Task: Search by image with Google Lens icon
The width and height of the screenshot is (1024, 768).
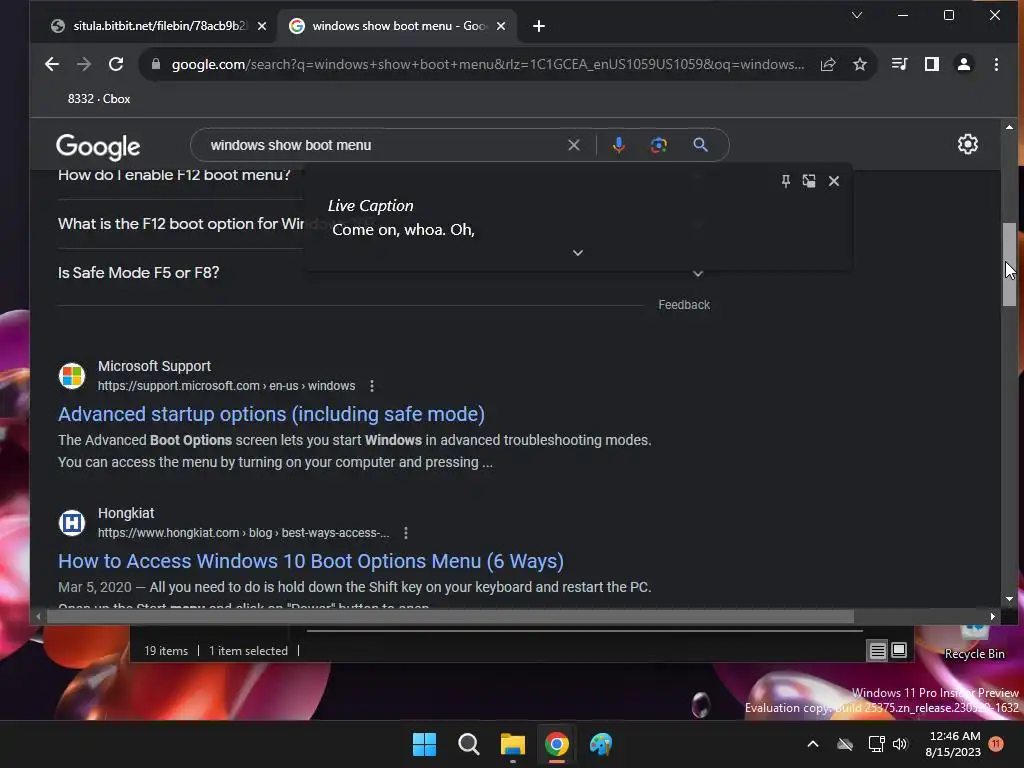Action: tap(659, 145)
